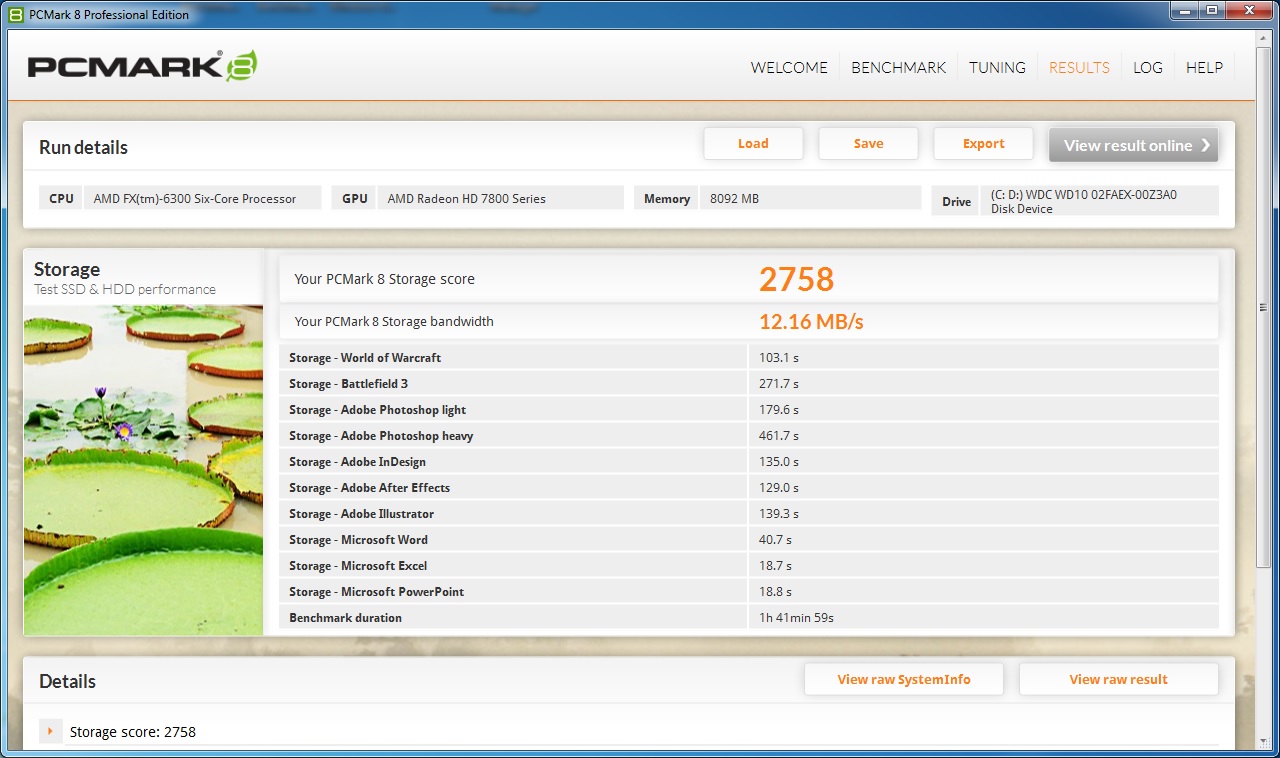Open the Welcome tab
This screenshot has height=758, width=1280.
[789, 68]
